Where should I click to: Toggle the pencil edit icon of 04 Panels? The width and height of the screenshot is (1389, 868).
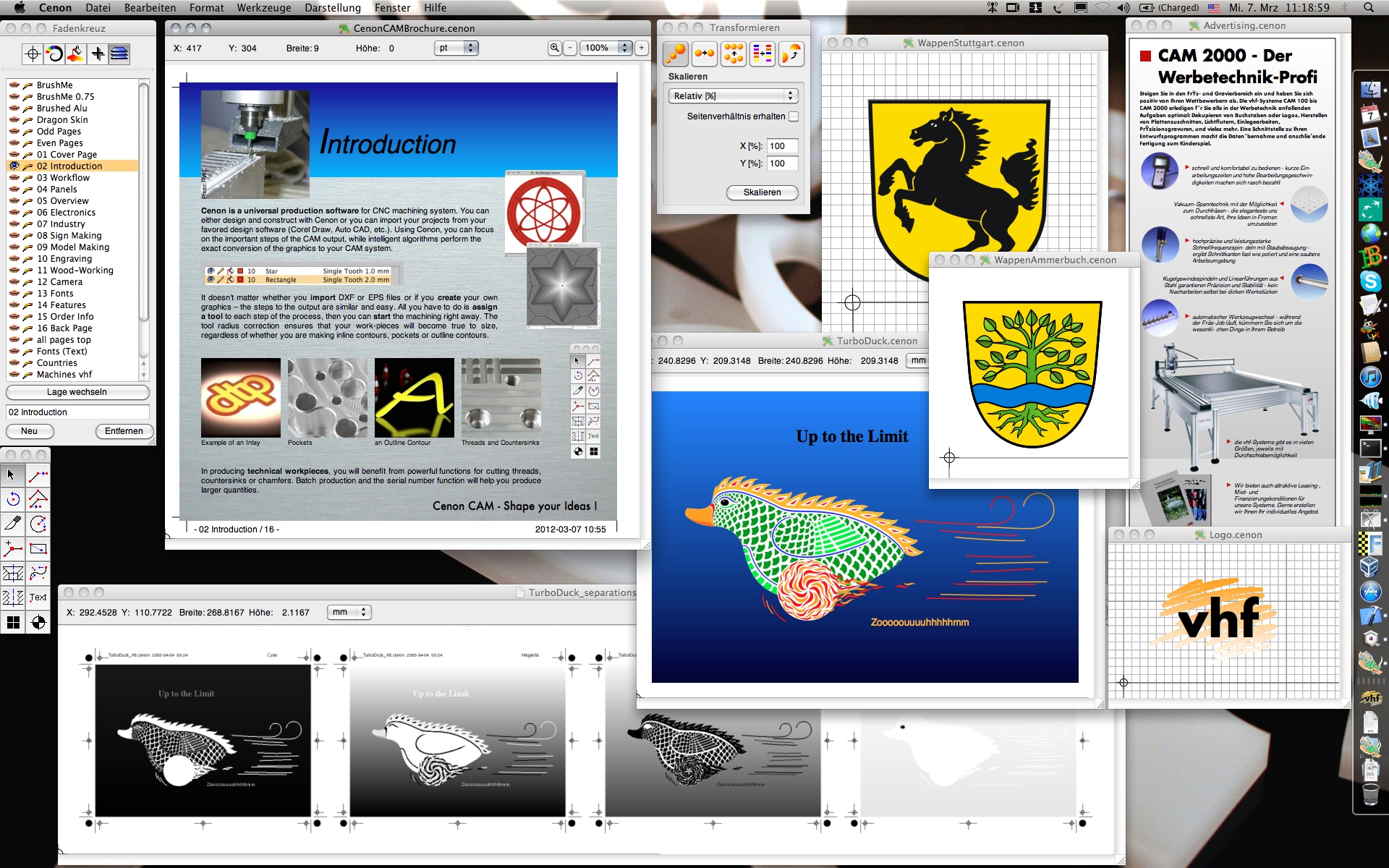pos(27,189)
